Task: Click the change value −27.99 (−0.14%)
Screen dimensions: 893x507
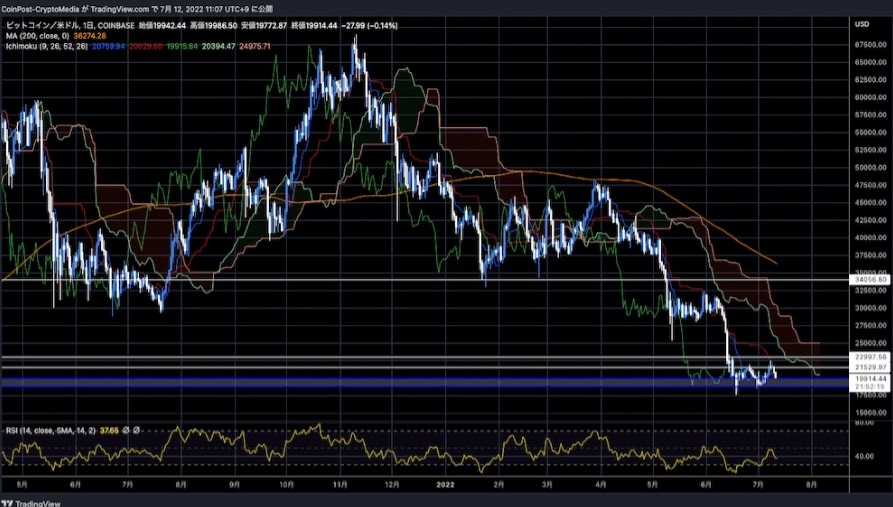Action: tap(369, 26)
